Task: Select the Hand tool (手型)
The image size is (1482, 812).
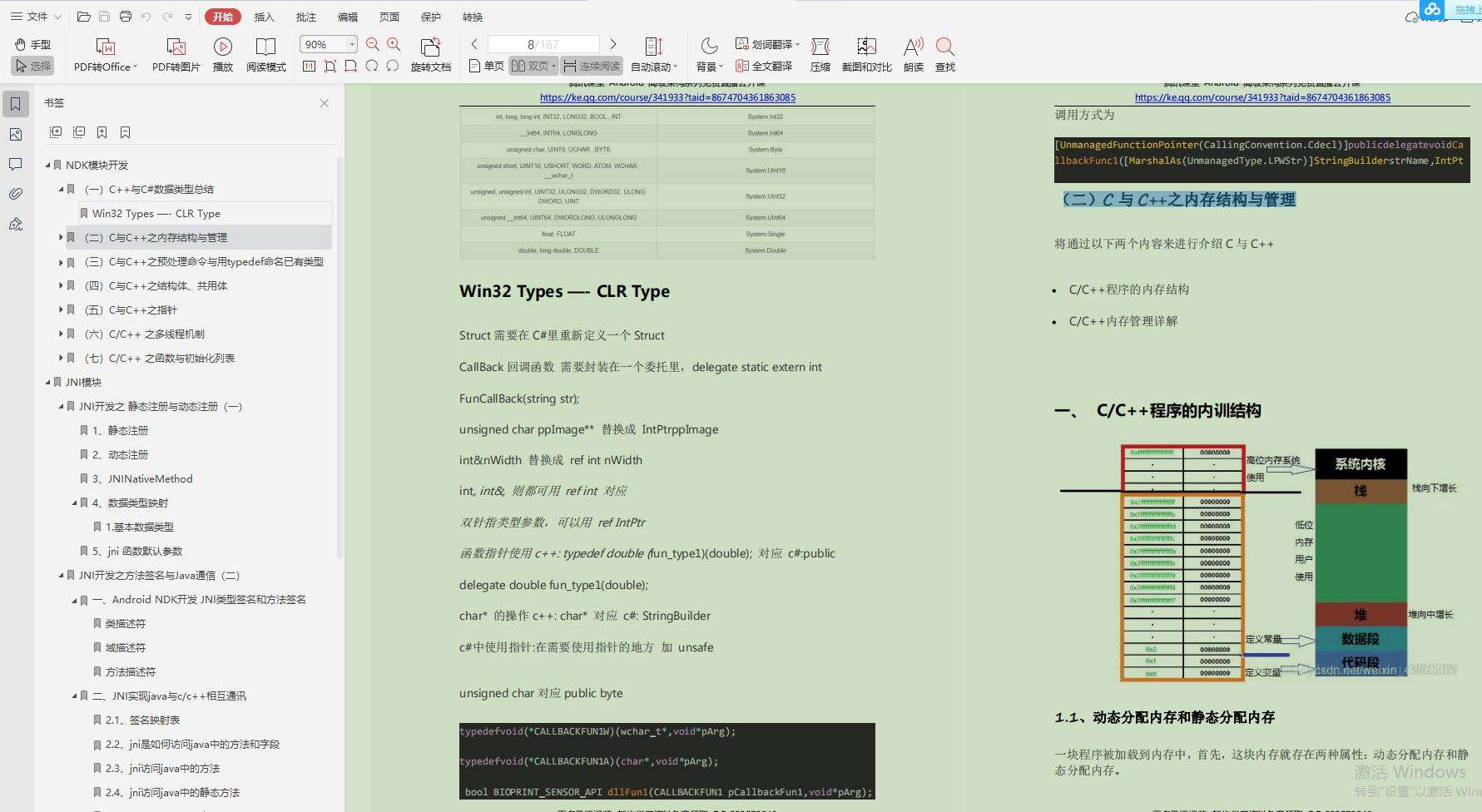Action: (x=32, y=44)
